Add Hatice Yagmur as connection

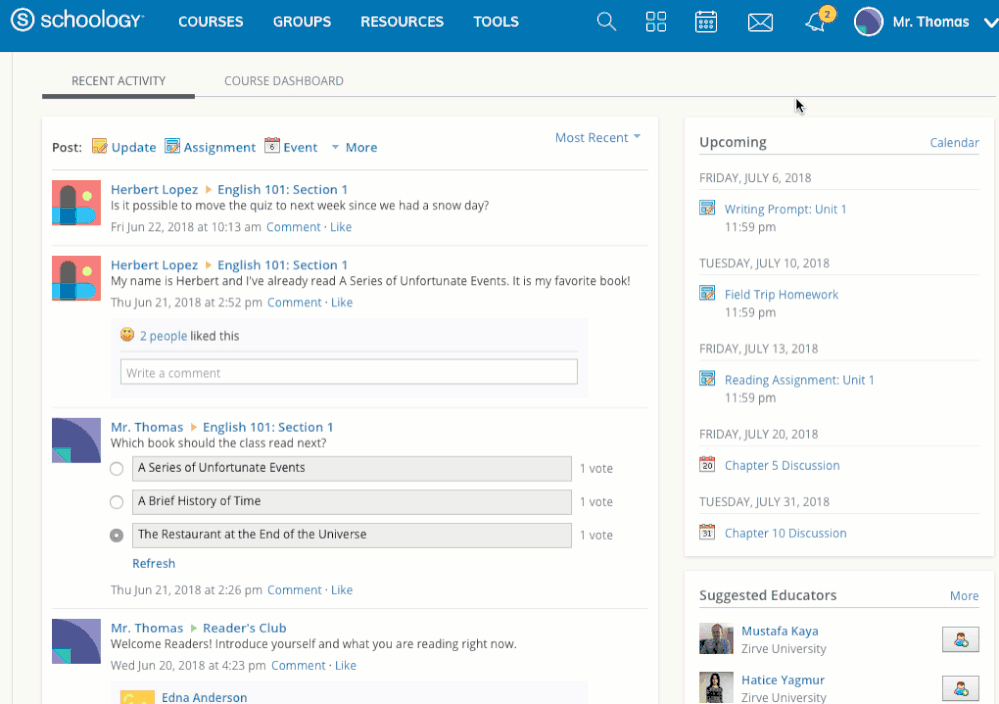pyautogui.click(x=960, y=688)
